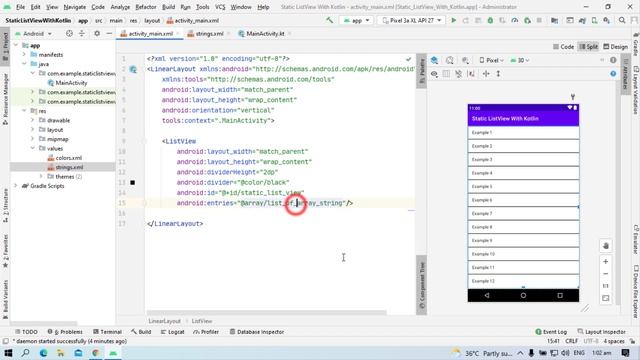Switch to the strings.xml editor tab
640x360 pixels.
pyautogui.click(x=209, y=33)
